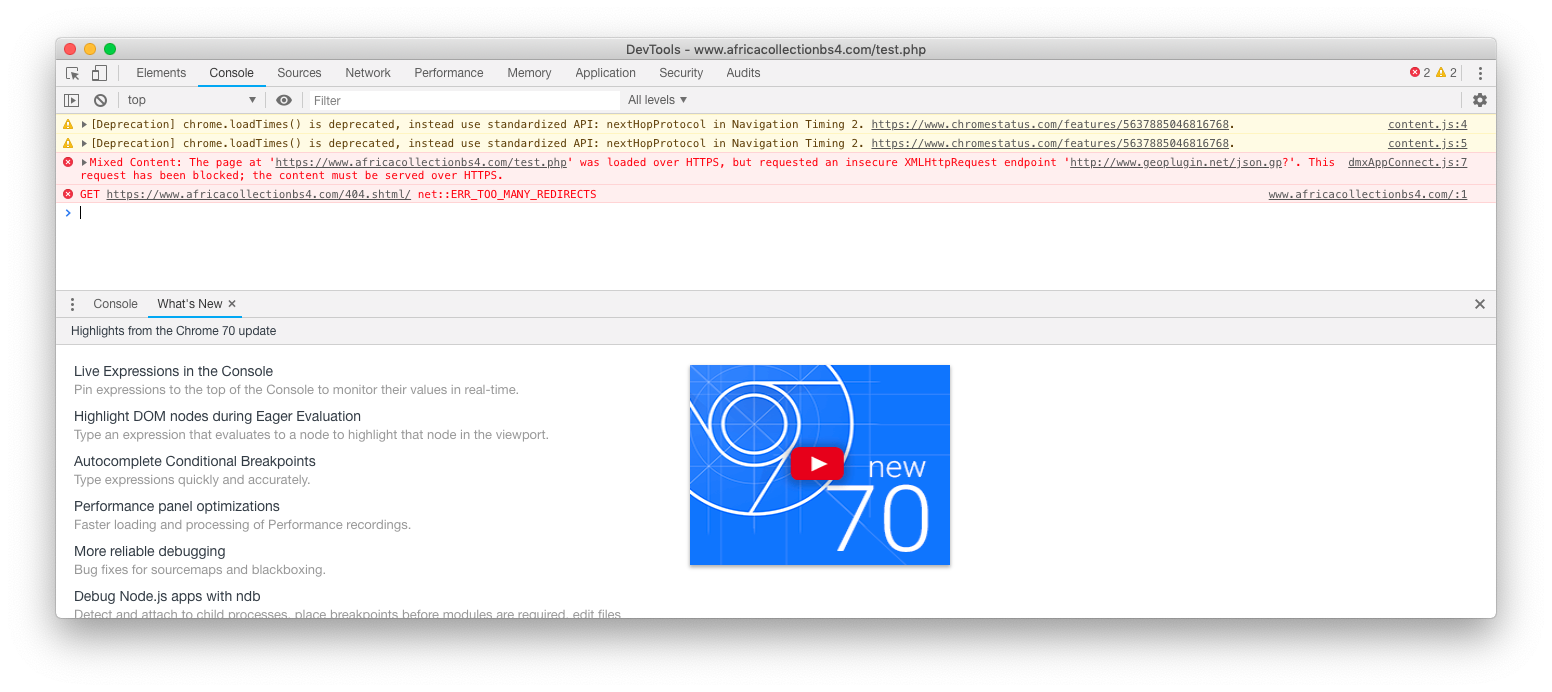Click 'Highlight DOM nodes during Eager Evaluation'

tap(217, 416)
